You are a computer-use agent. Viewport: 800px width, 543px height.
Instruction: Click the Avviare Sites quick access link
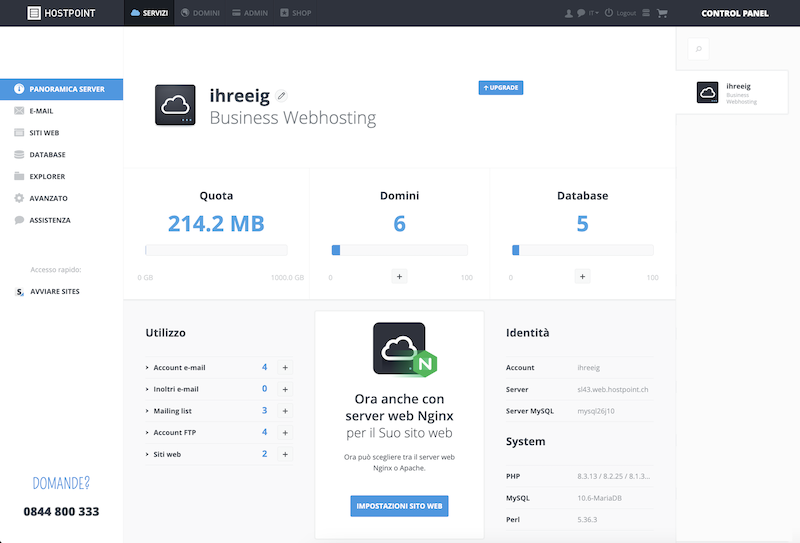pos(55,291)
